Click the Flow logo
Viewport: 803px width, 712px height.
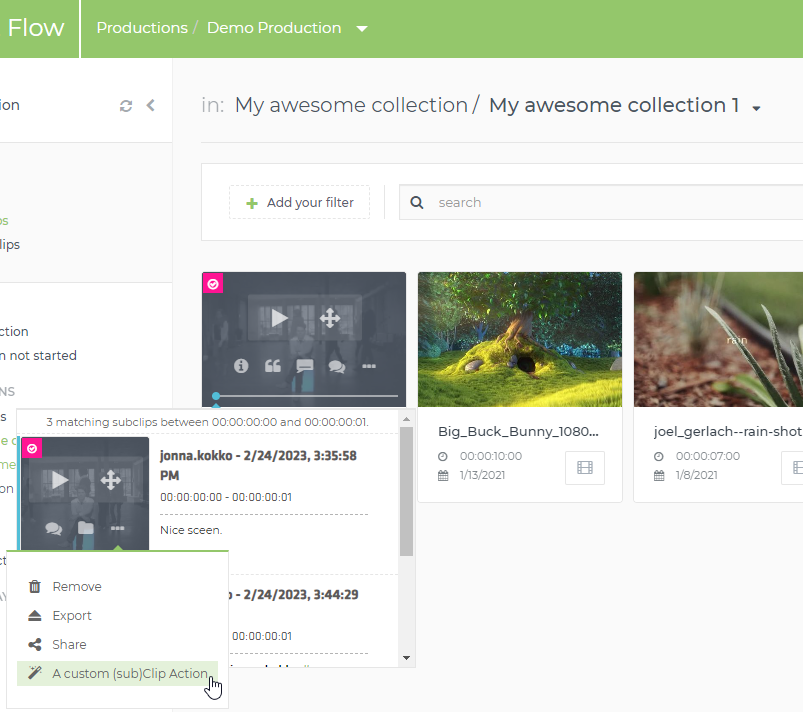(36, 28)
